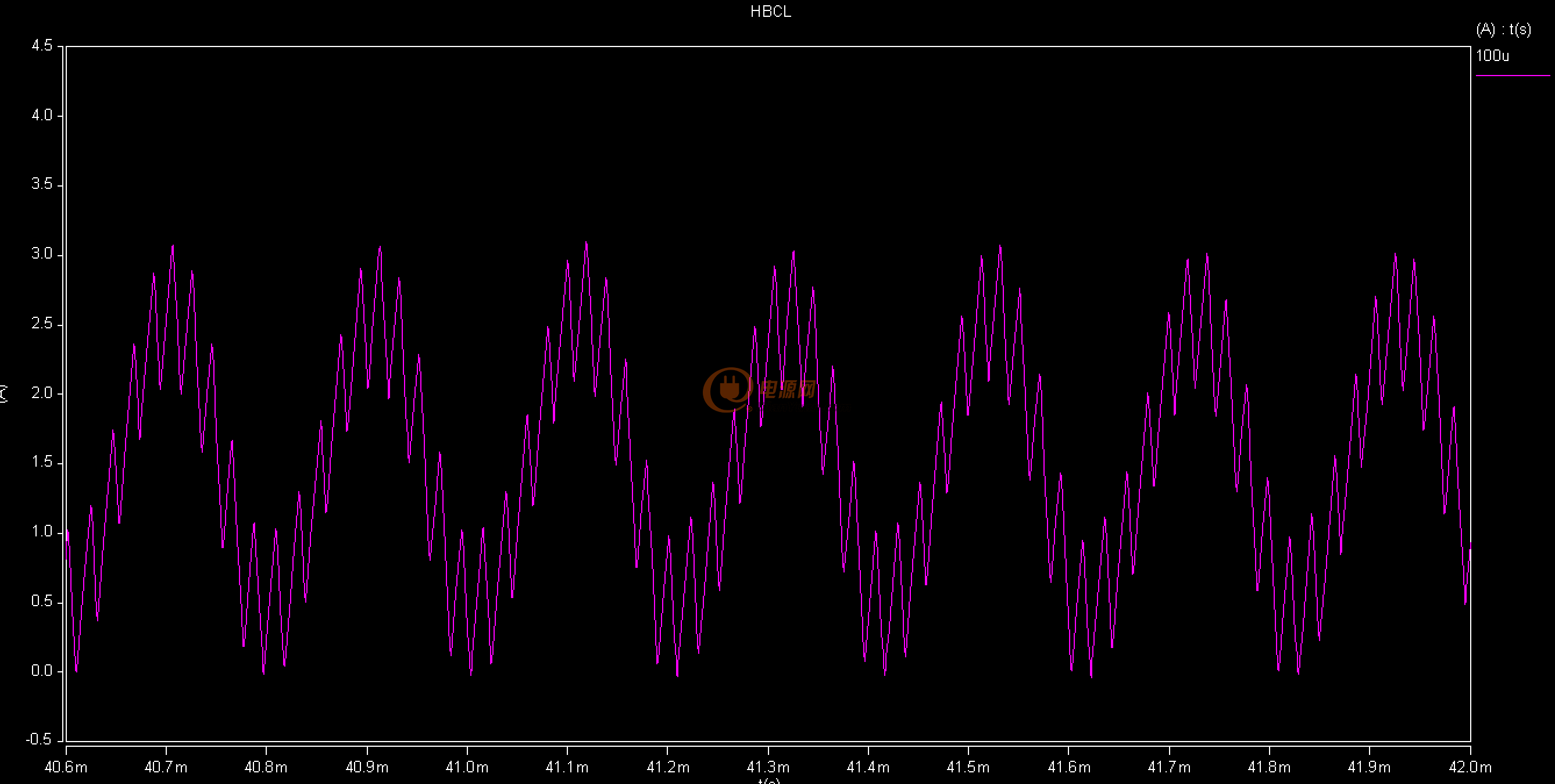Click the HBCL plot title
1555x784 pixels.
[x=770, y=12]
